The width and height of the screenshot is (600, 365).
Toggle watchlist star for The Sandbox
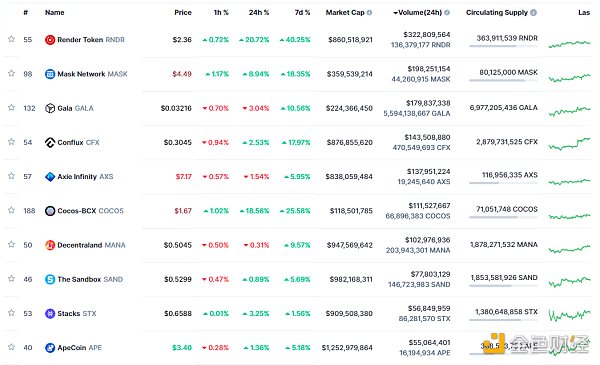11,279
